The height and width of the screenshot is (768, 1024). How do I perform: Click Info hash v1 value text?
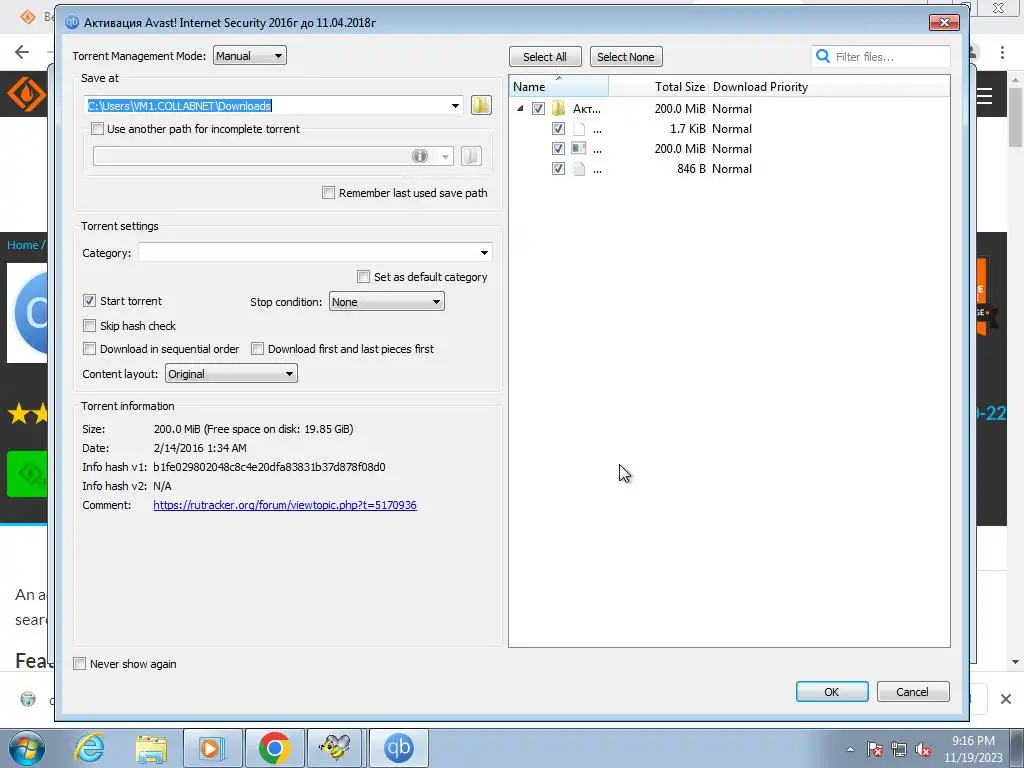point(269,467)
